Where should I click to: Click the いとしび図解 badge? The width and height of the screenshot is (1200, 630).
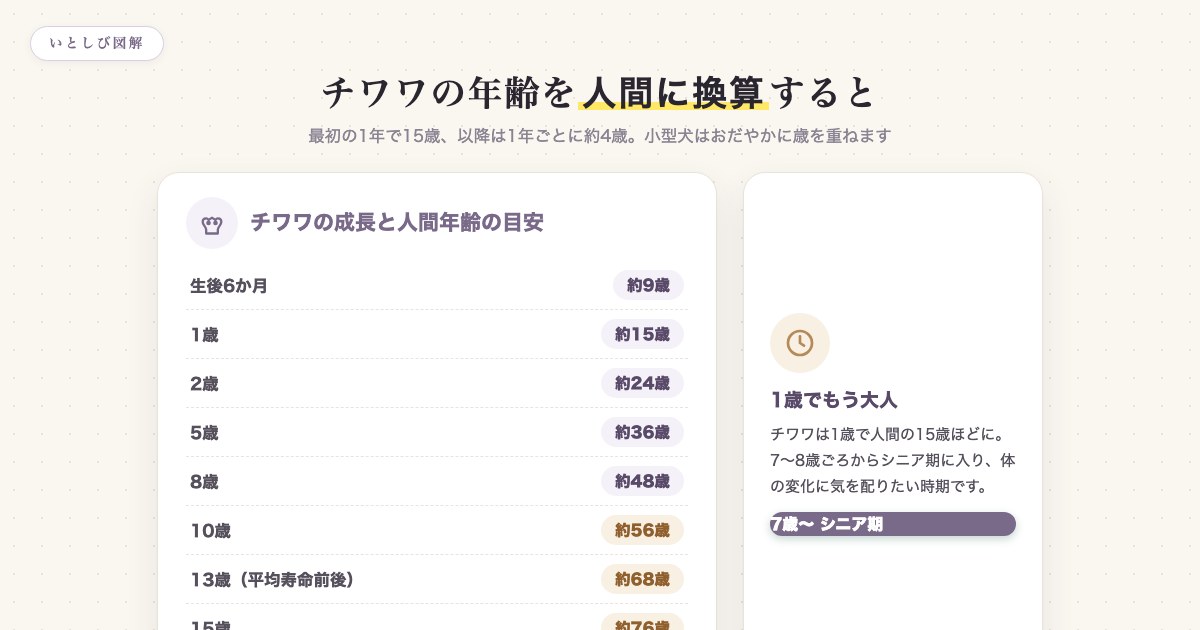97,44
